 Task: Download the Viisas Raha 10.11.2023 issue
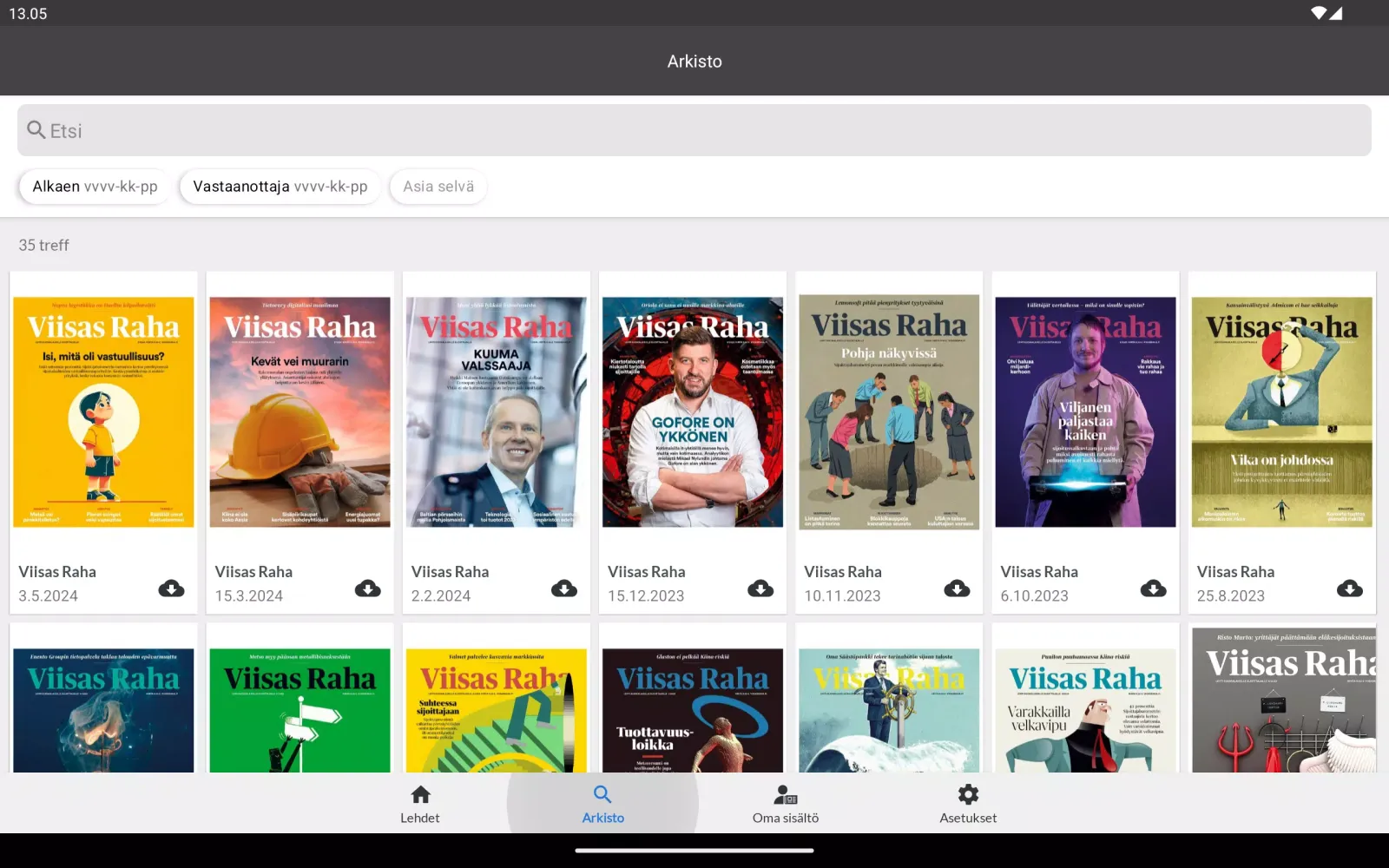click(x=957, y=589)
